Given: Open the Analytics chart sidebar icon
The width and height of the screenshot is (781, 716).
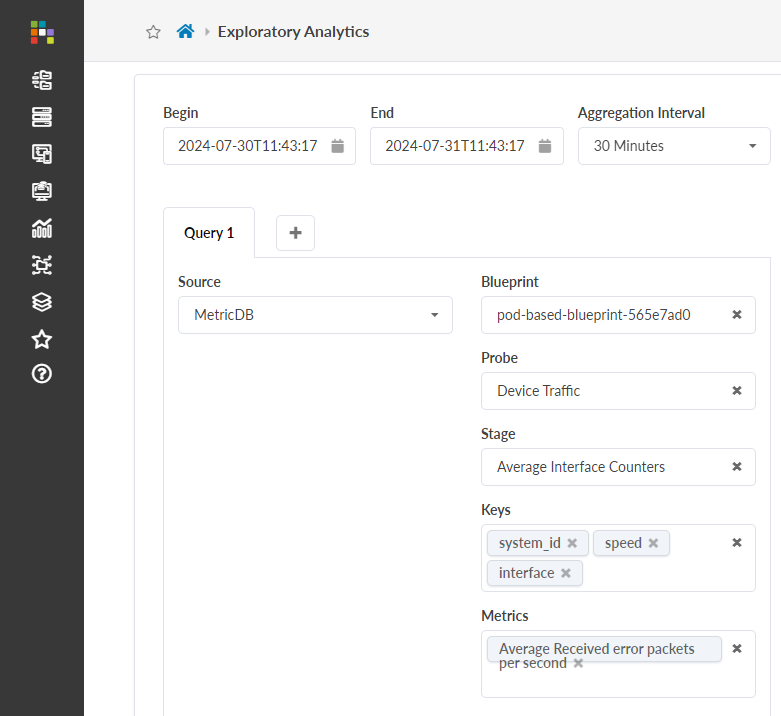Looking at the screenshot, I should click(x=42, y=228).
